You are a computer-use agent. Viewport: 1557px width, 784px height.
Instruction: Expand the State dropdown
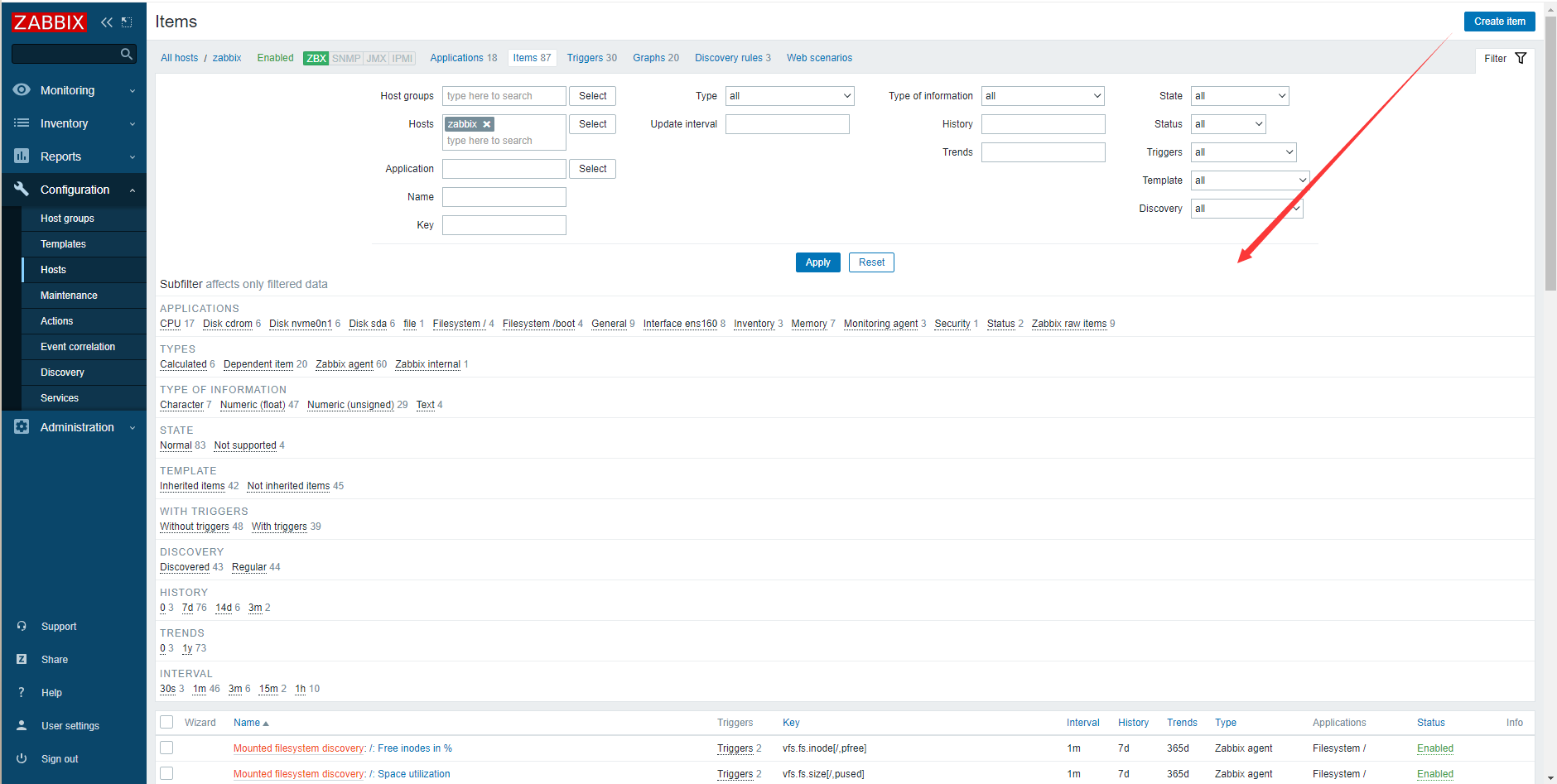(x=1239, y=96)
